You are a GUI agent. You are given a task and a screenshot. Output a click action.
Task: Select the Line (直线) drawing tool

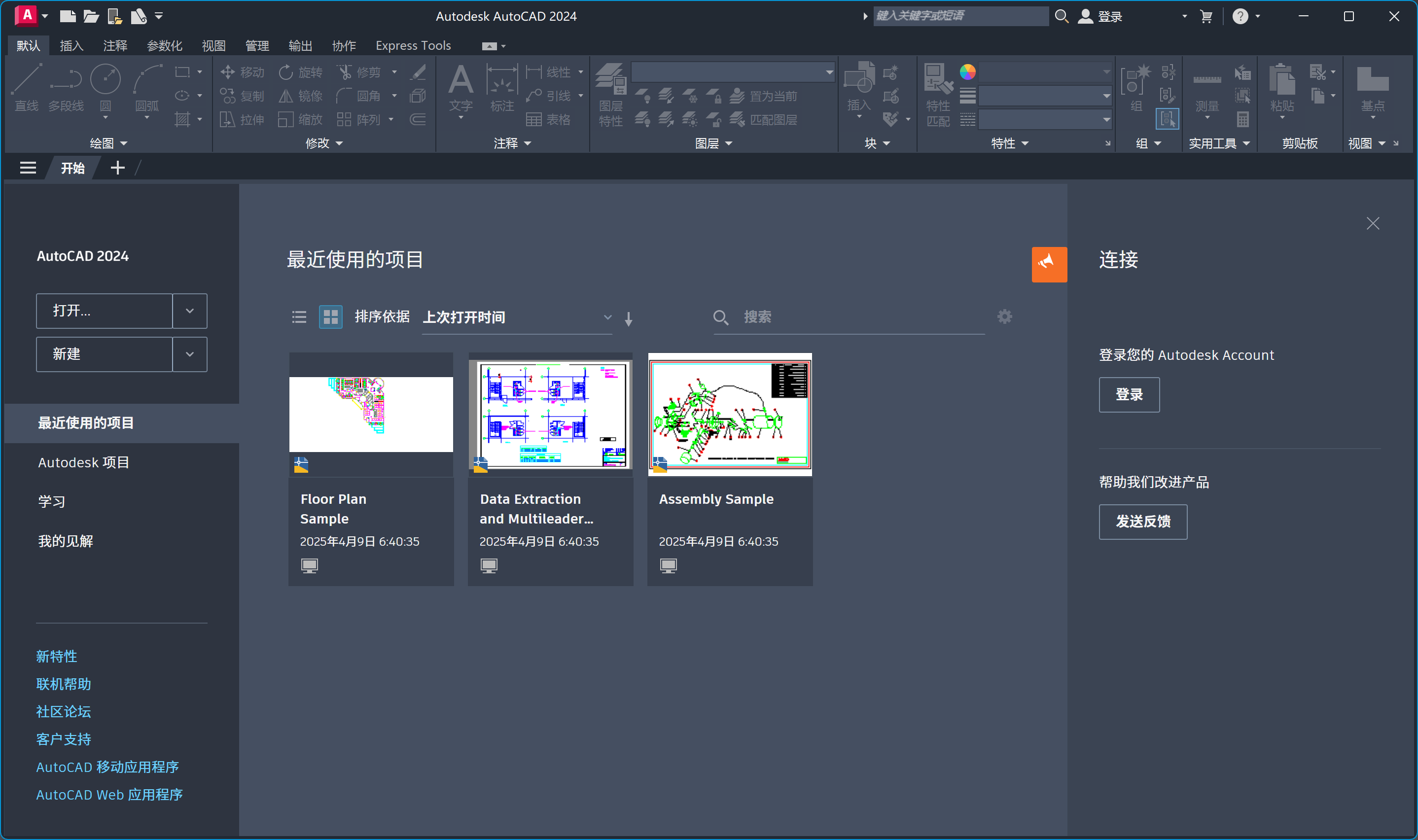point(26,91)
